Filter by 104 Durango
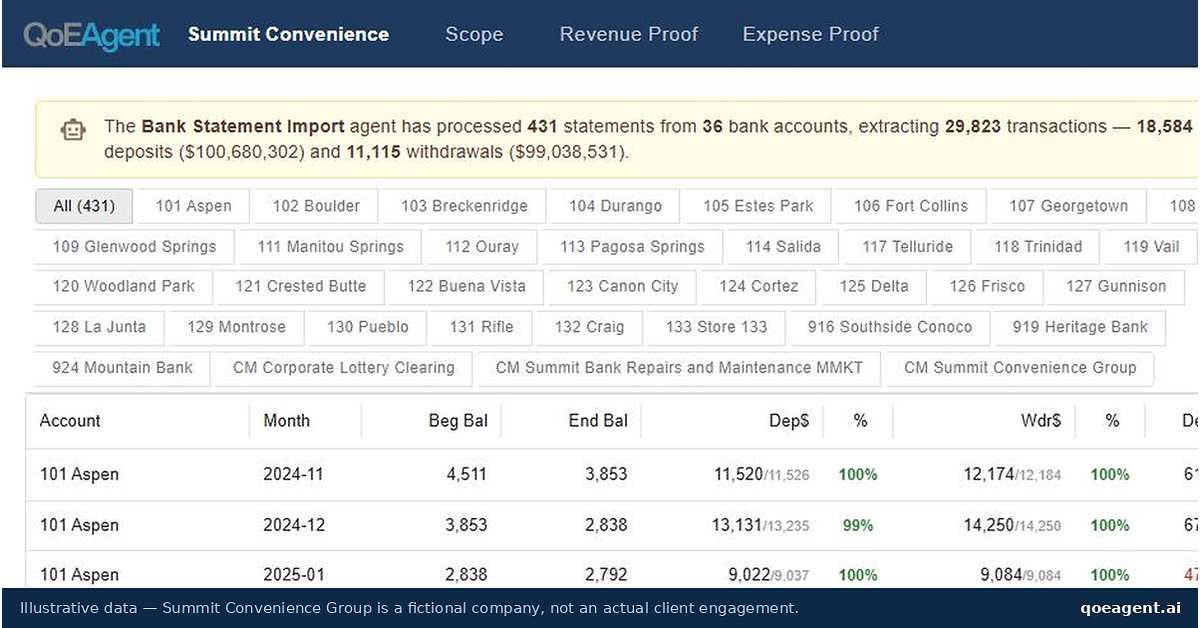 615,206
